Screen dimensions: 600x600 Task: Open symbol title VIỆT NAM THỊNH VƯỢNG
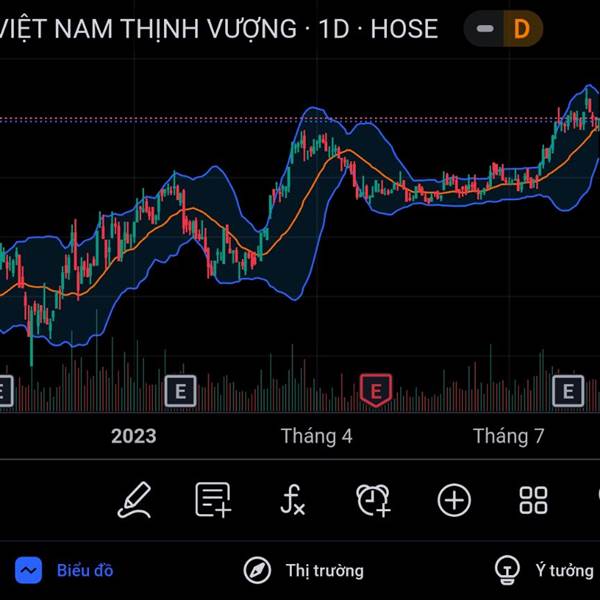point(148,29)
